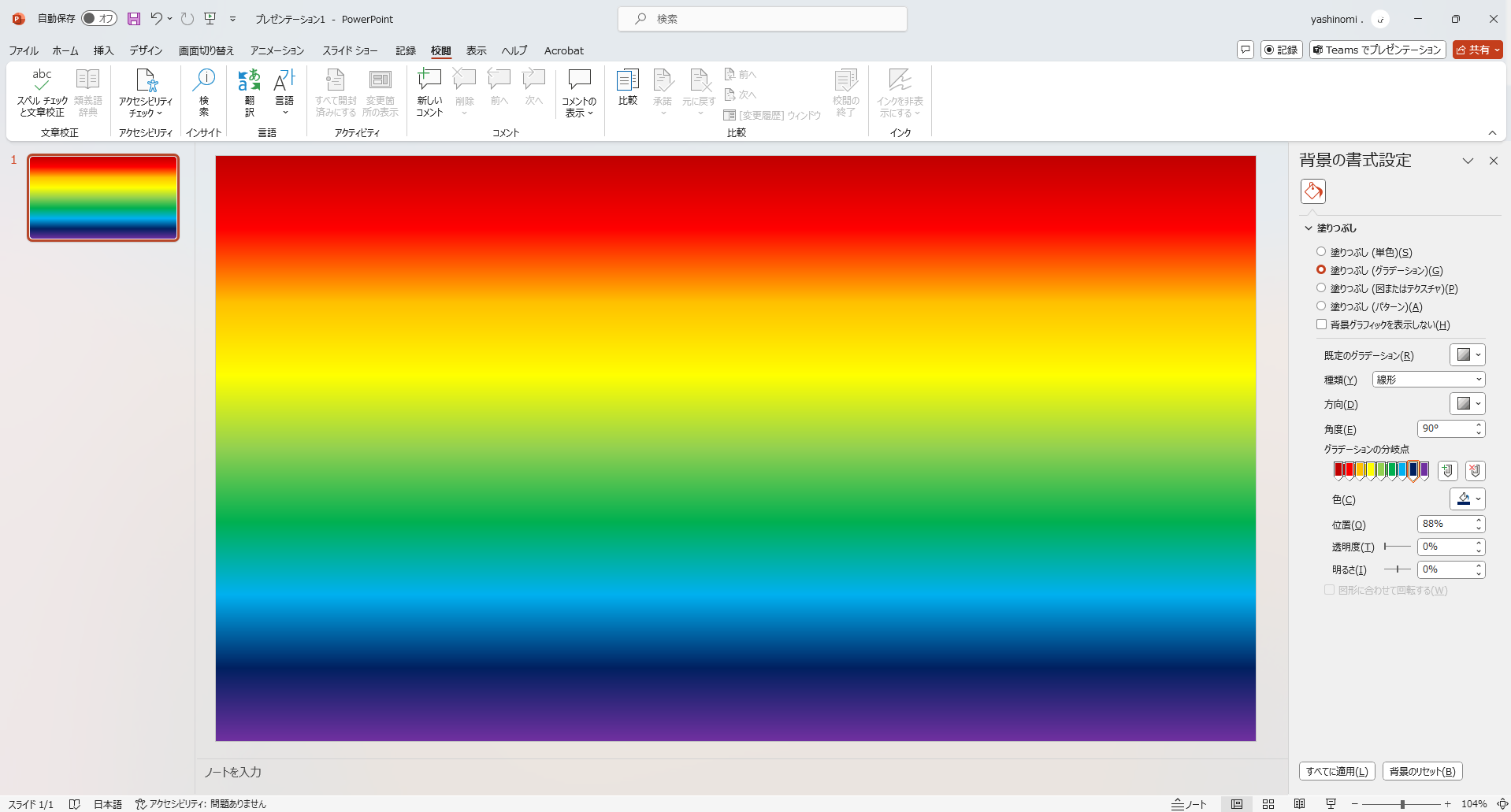The width and height of the screenshot is (1511, 812).
Task: Open the 共有 share dropdown
Action: click(1478, 50)
